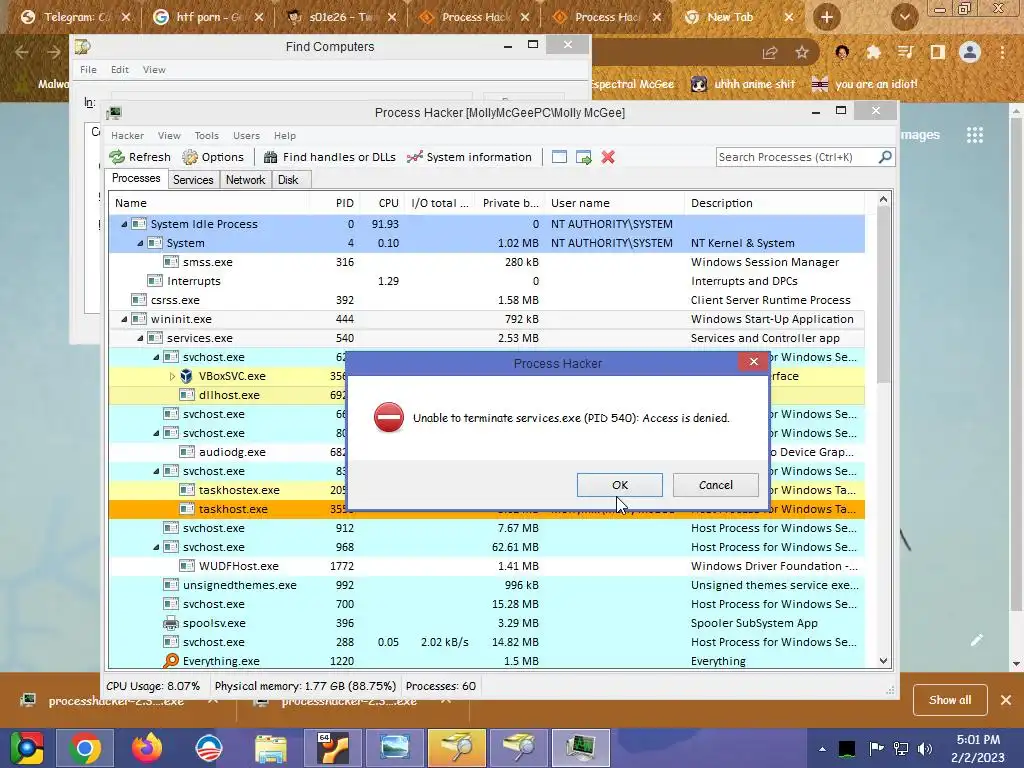Click the taskbar clock showing 5:01 PM
Image resolution: width=1024 pixels, height=768 pixels.
(978, 748)
